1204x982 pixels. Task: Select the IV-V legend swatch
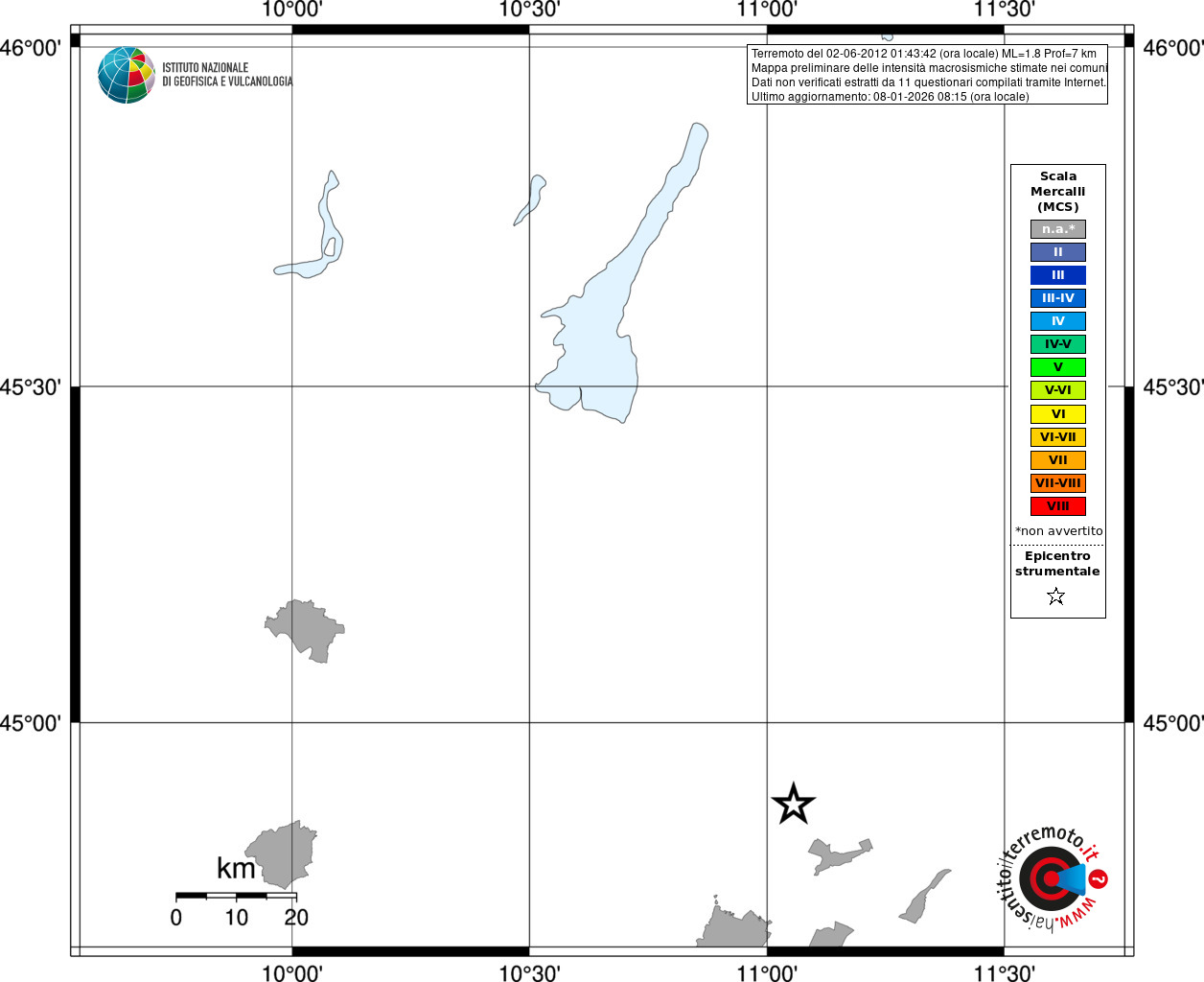1058,344
